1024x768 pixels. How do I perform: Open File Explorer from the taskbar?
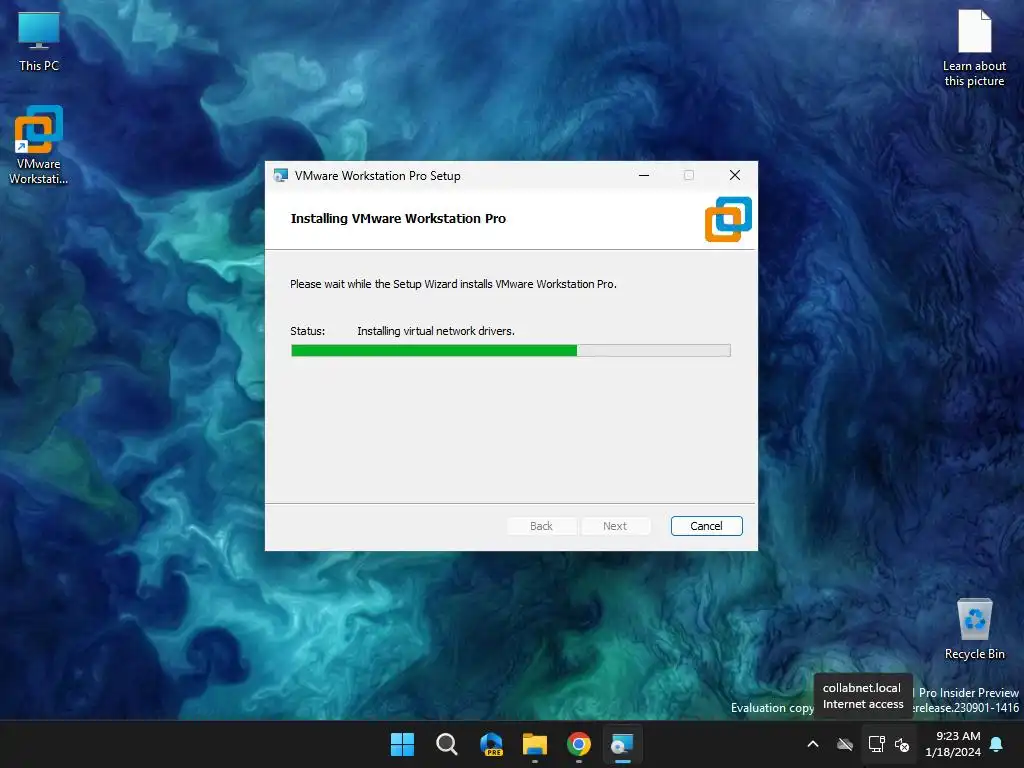535,744
